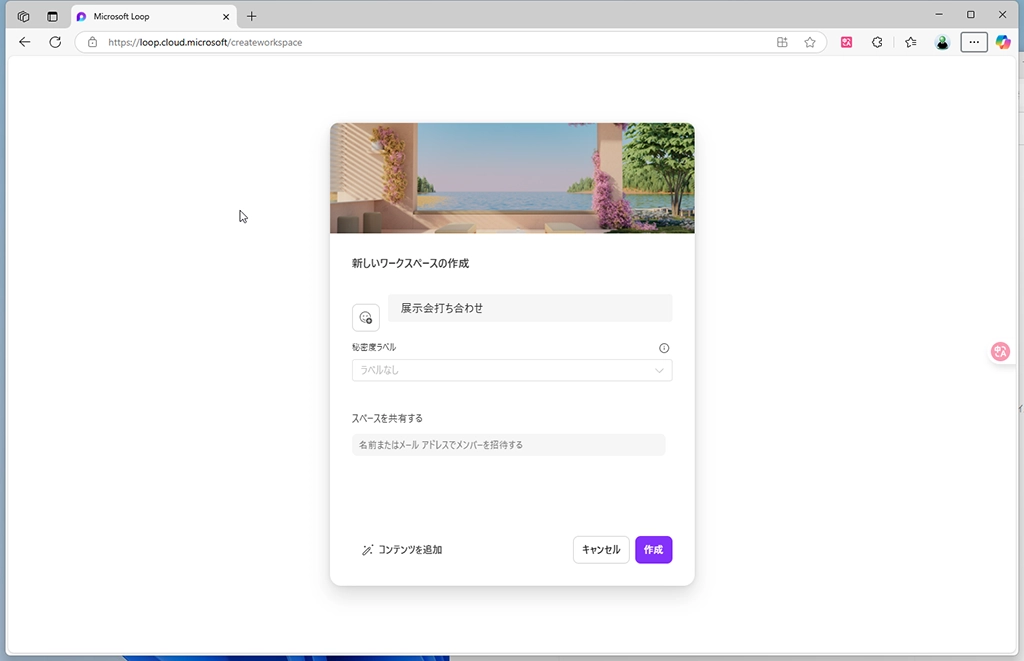The height and width of the screenshot is (661, 1024).
Task: Open the Extensions puzzle menu
Action: pos(877,42)
